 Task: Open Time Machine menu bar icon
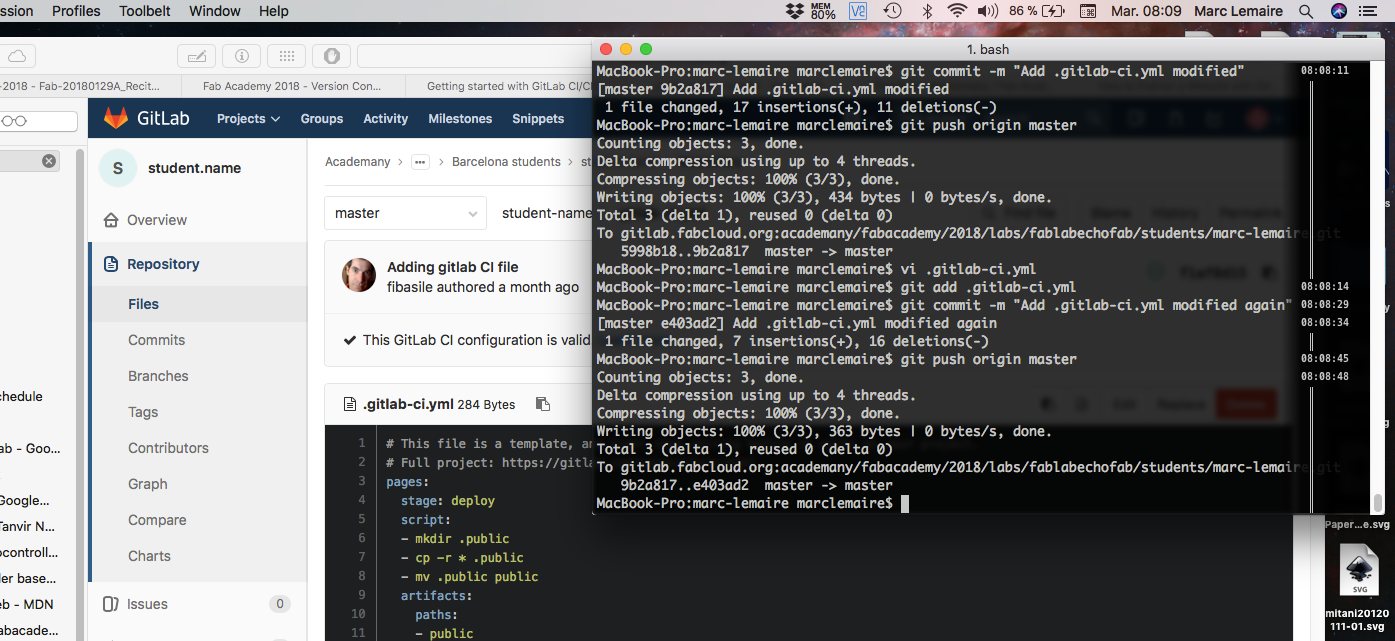(892, 11)
